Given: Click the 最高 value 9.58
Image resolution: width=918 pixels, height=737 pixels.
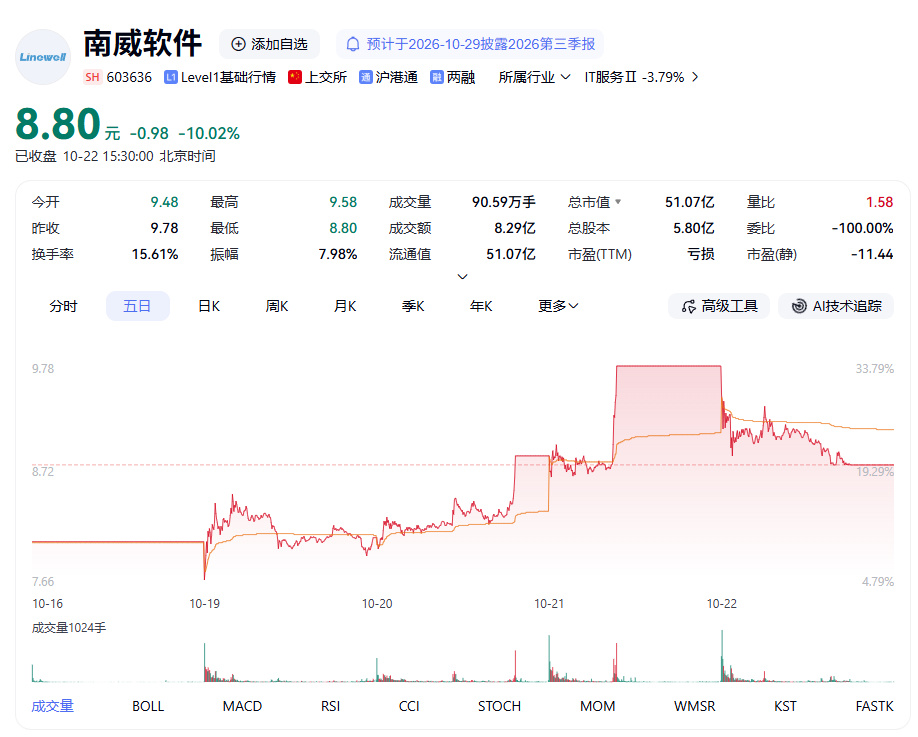Looking at the screenshot, I should (343, 202).
